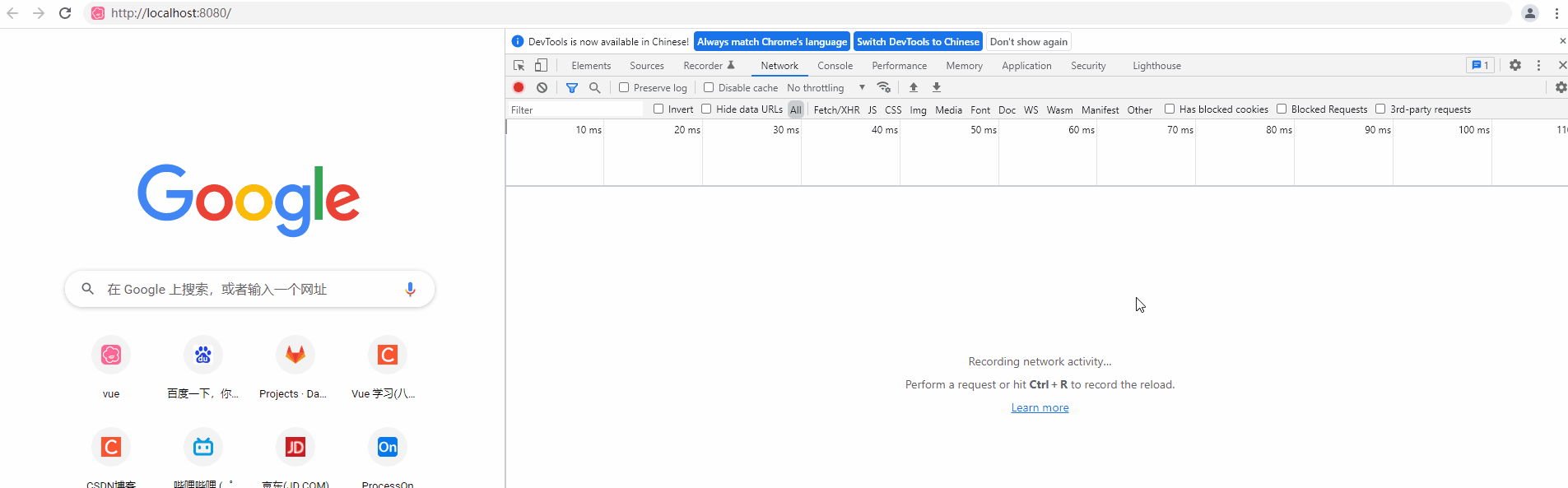Open network search magnifier icon

coord(594,87)
